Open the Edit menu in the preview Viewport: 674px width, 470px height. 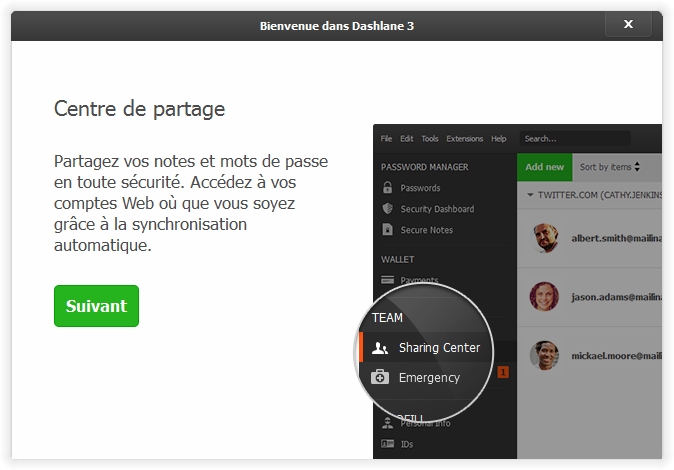pyautogui.click(x=407, y=138)
